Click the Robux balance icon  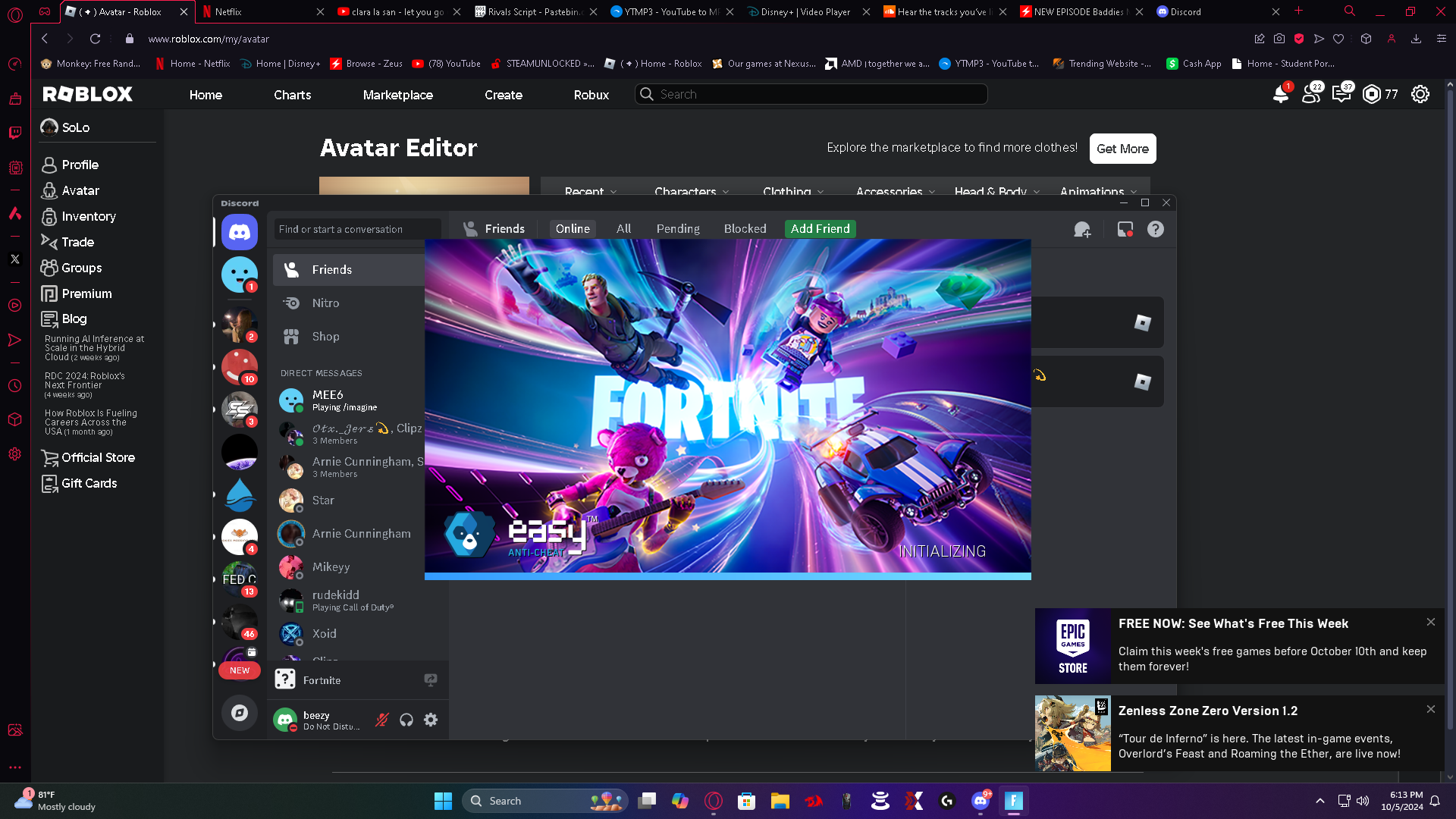tap(1372, 94)
